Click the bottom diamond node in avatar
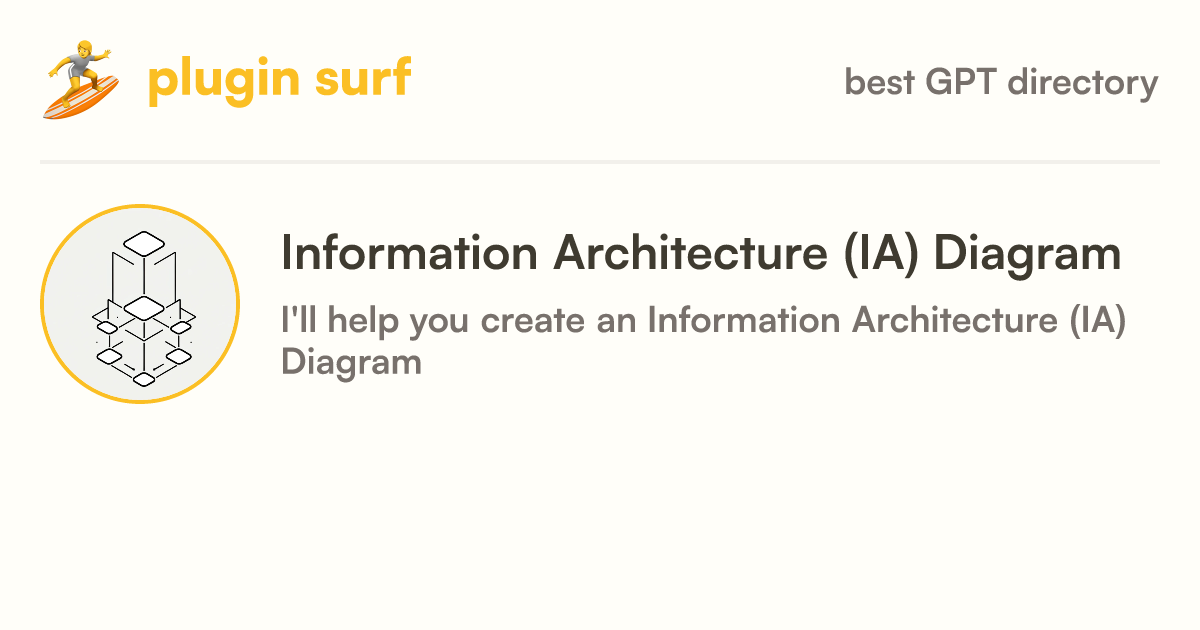 pos(144,377)
